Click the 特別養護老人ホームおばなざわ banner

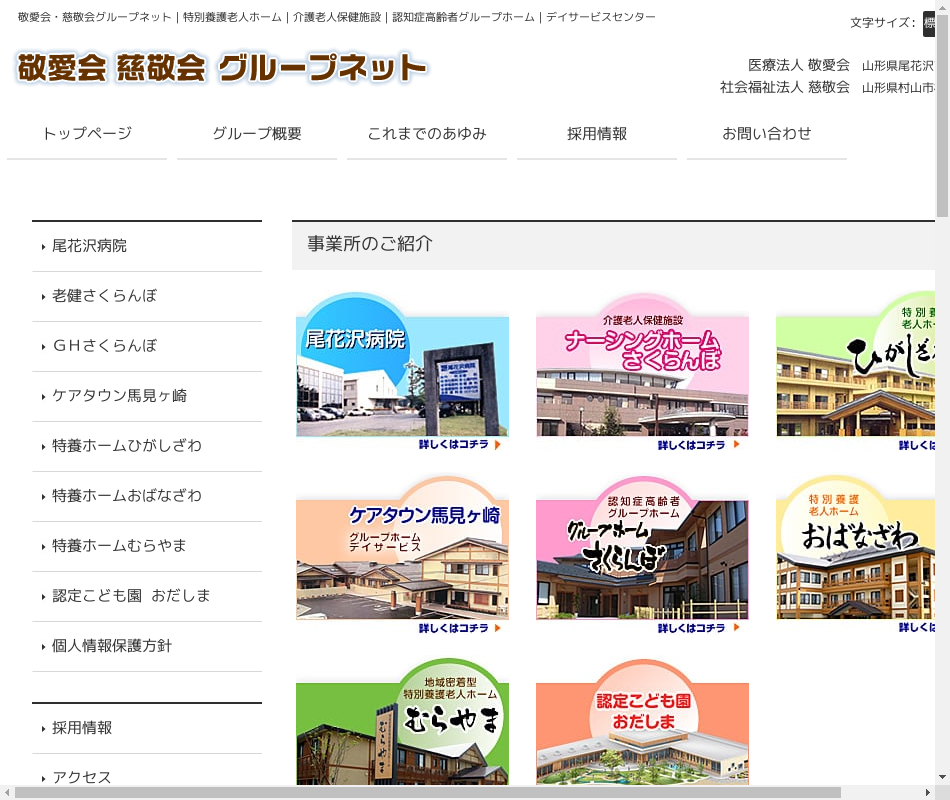pyautogui.click(x=856, y=555)
